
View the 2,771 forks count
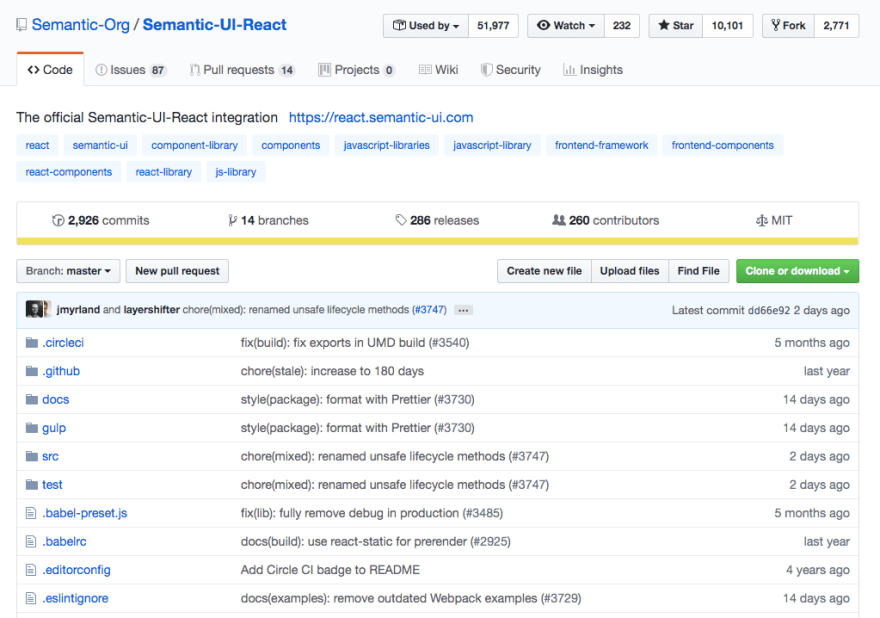[x=836, y=26]
